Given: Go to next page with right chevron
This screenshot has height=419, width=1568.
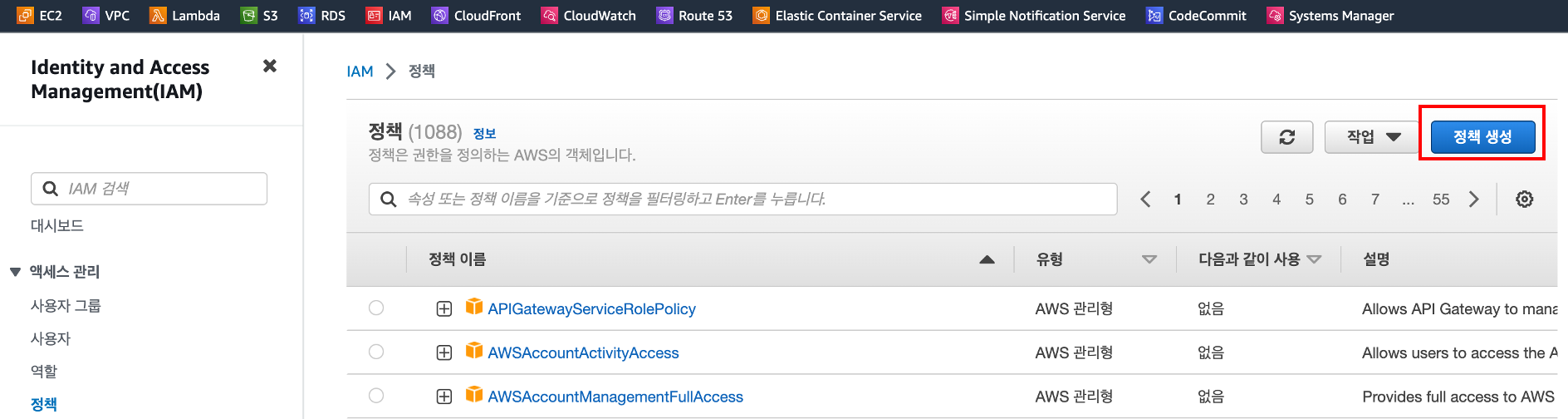Looking at the screenshot, I should [x=1474, y=200].
